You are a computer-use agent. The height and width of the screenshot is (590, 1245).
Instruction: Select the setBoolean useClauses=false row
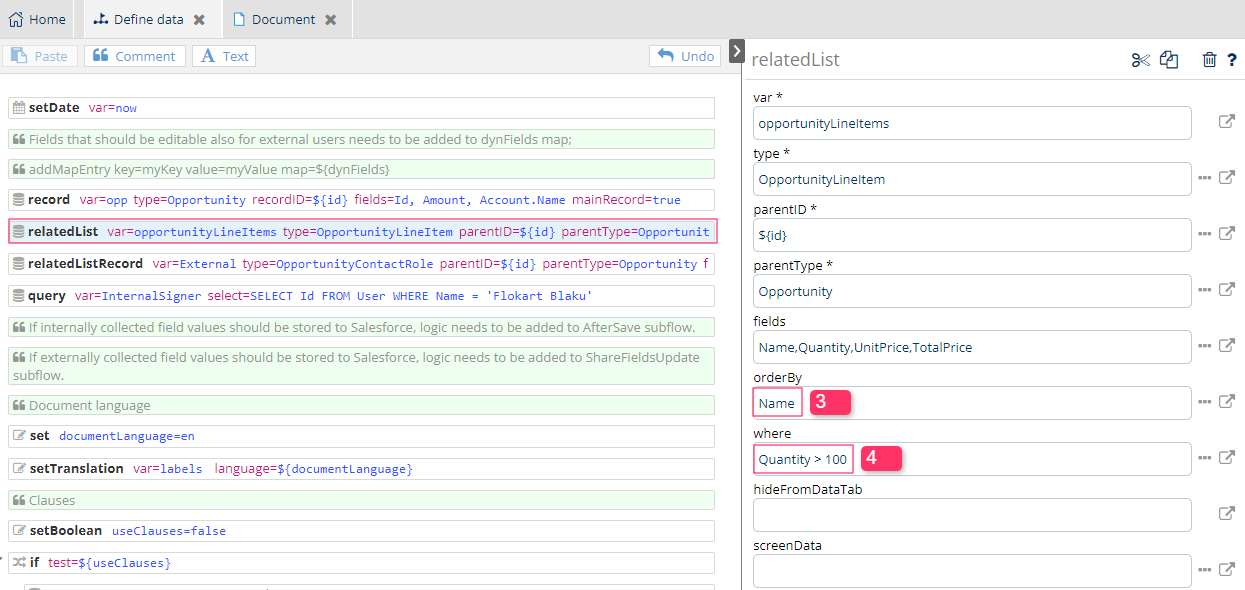pyautogui.click(x=361, y=531)
